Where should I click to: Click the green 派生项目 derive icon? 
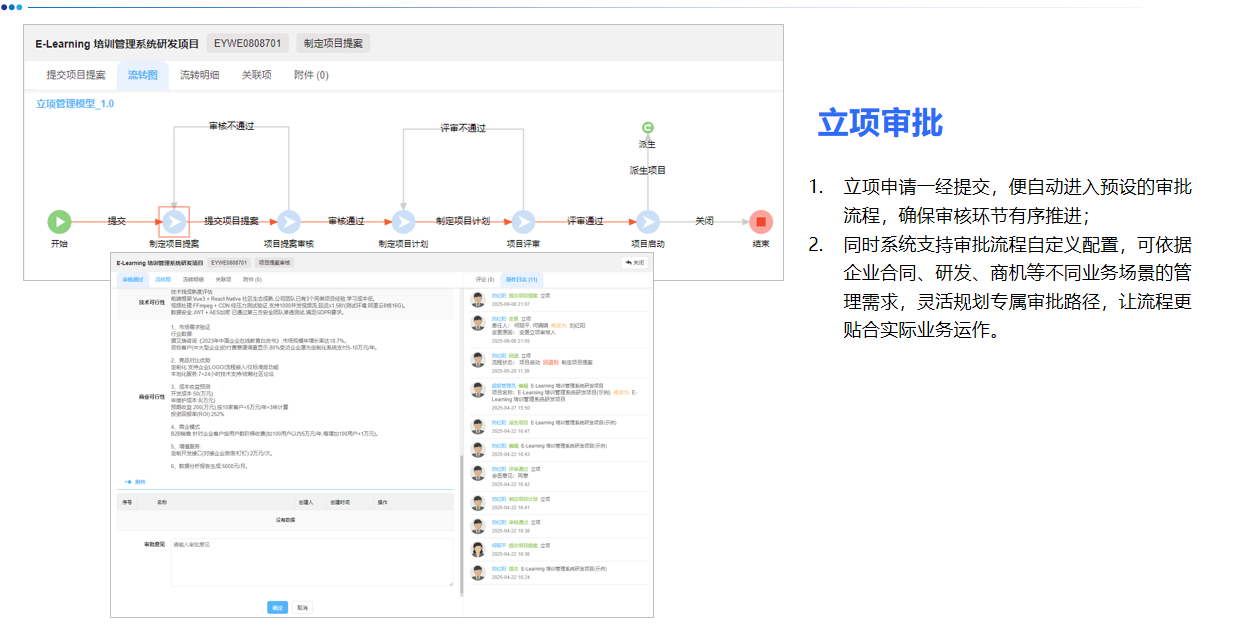647,129
